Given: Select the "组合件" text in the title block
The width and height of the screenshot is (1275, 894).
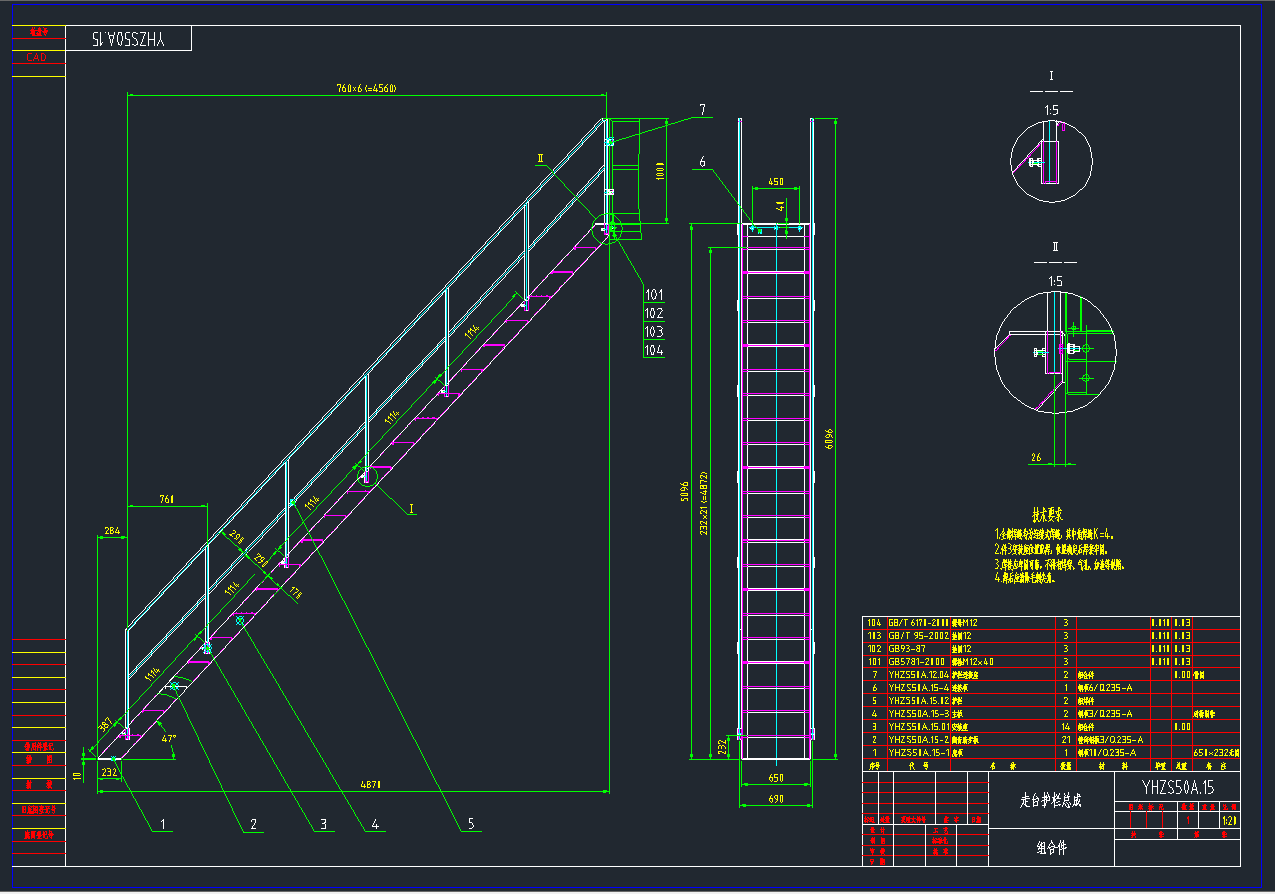Looking at the screenshot, I should (1051, 848).
